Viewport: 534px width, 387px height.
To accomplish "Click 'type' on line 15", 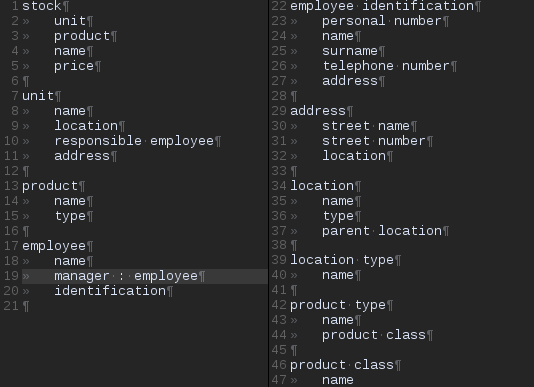I will pyautogui.click(x=70, y=216).
